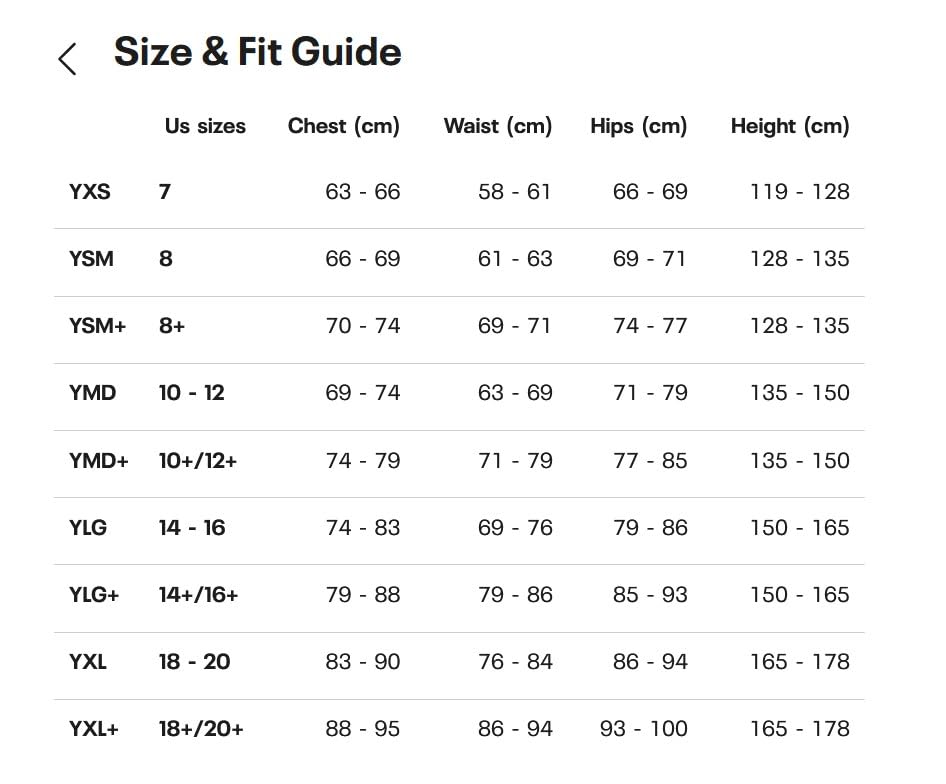Screen dimensions: 946x784
Task: Click the Chest (cm) column header
Action: tap(343, 126)
